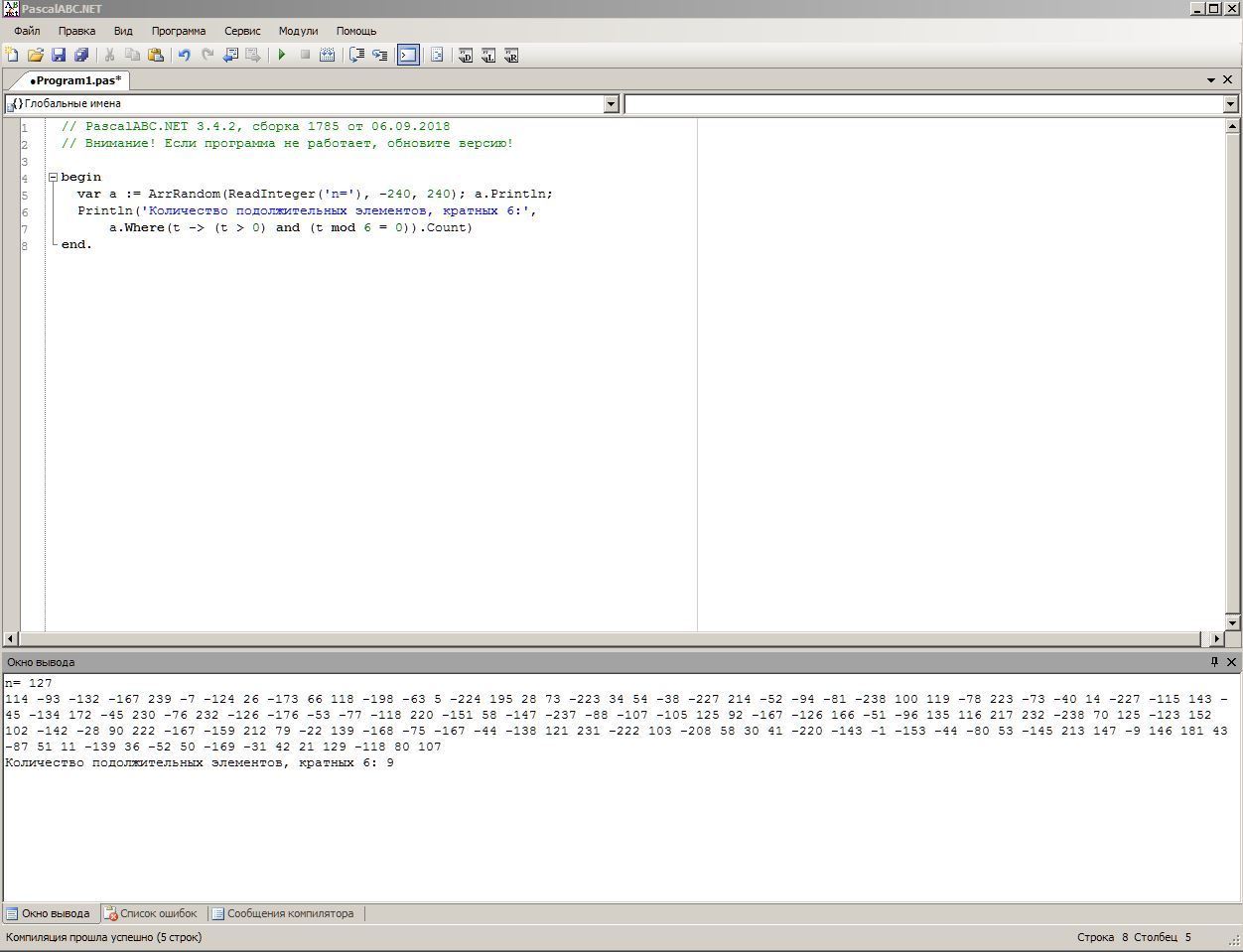Run the program with the green arrow
Screen dimensions: 1243x952
282,56
